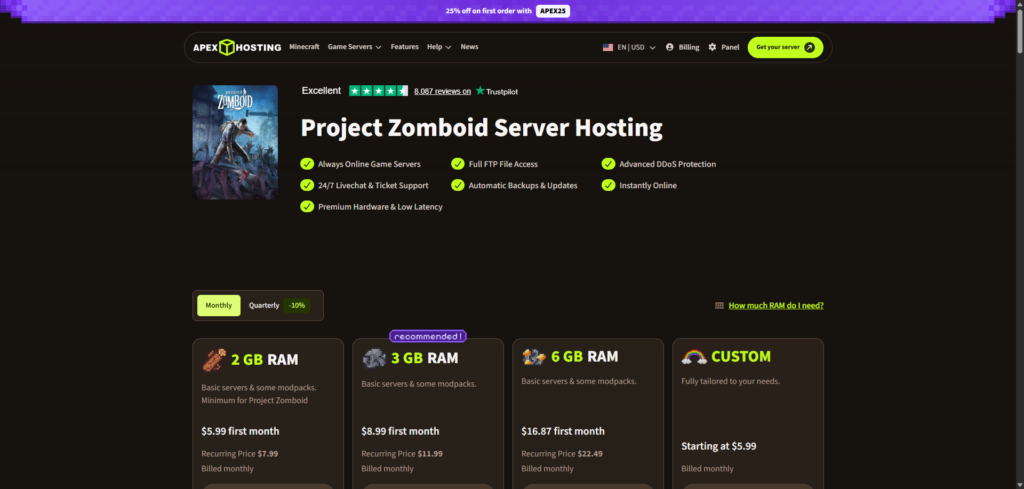Screen dimensions: 1024x489
Task: Click the 6 GB RAM plan icon
Action: tap(534, 356)
